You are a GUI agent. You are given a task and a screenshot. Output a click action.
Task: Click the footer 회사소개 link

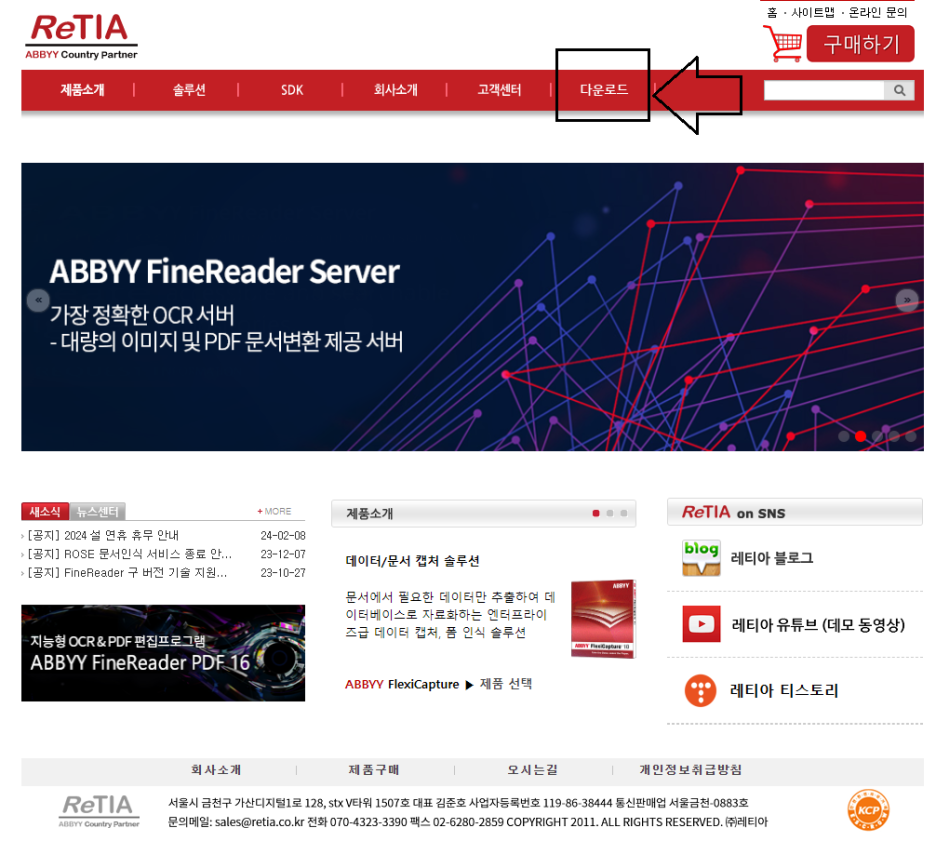pos(216,770)
